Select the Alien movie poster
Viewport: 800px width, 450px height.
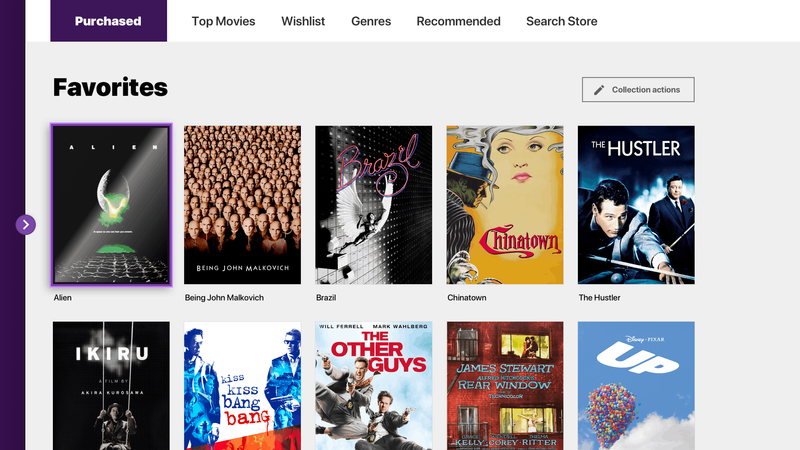[x=111, y=205]
